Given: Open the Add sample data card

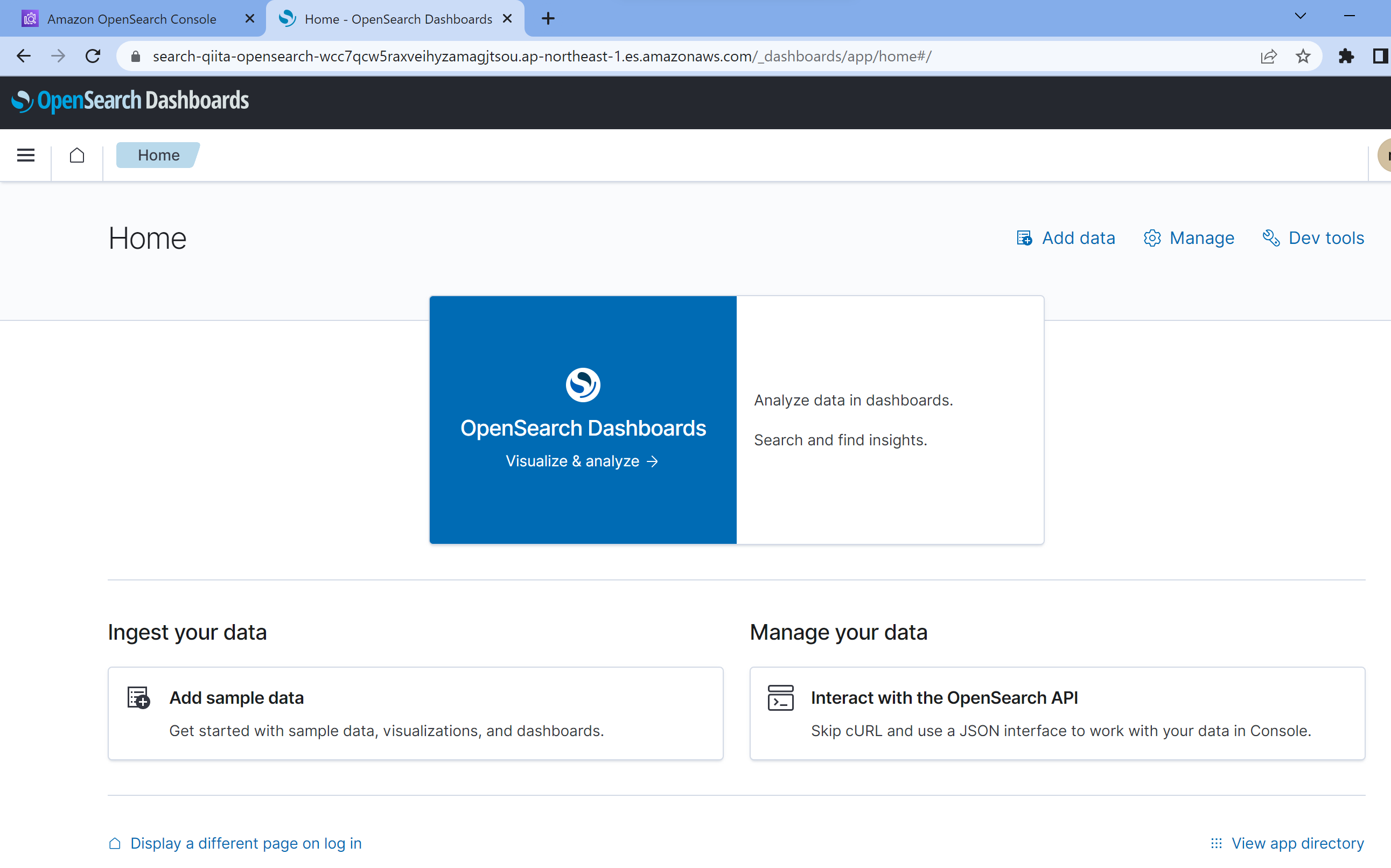Looking at the screenshot, I should coord(415,713).
